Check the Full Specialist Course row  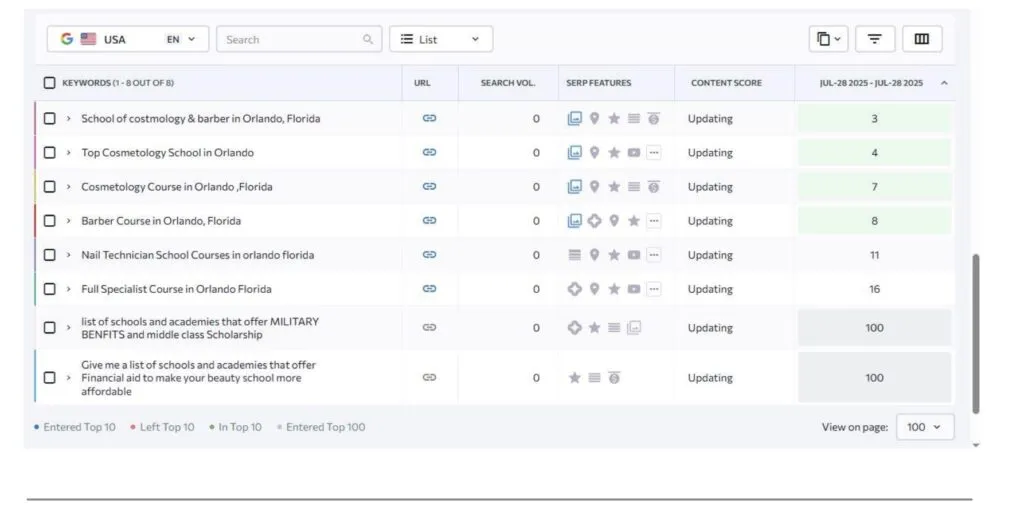[x=50, y=289]
